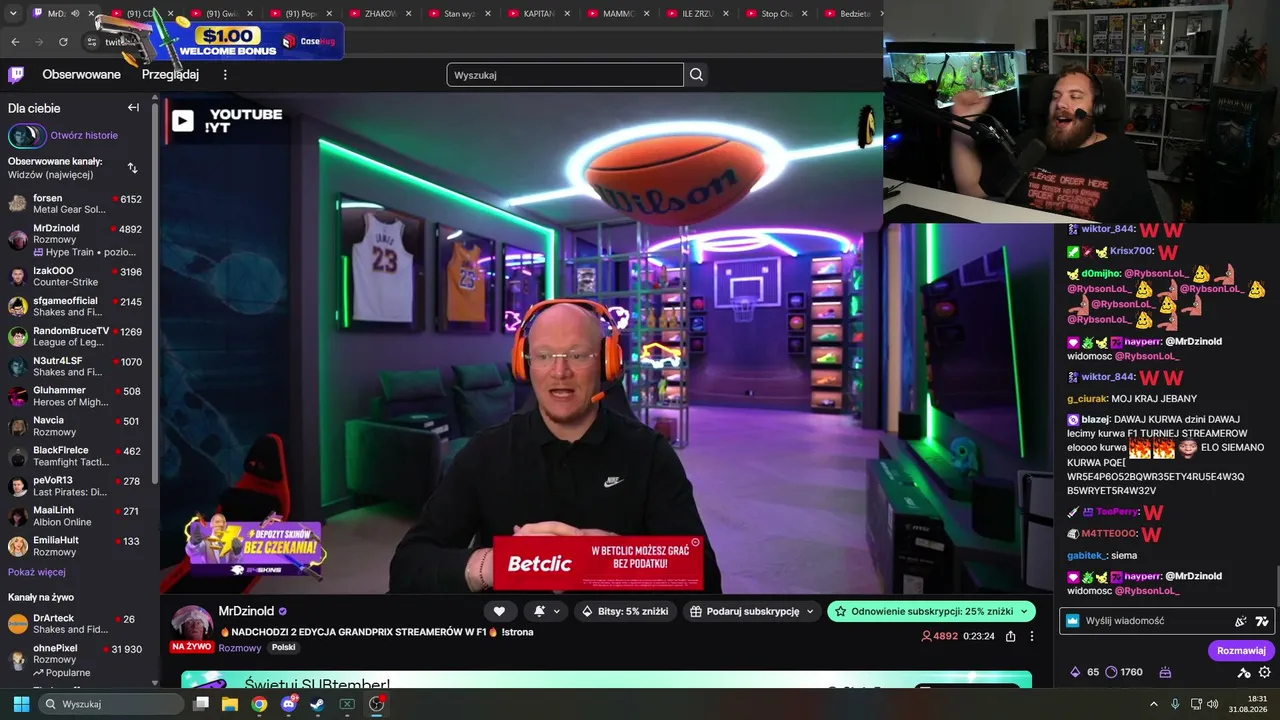1280x720 pixels.
Task: Click the skins deposit ad overlay
Action: click(x=255, y=547)
